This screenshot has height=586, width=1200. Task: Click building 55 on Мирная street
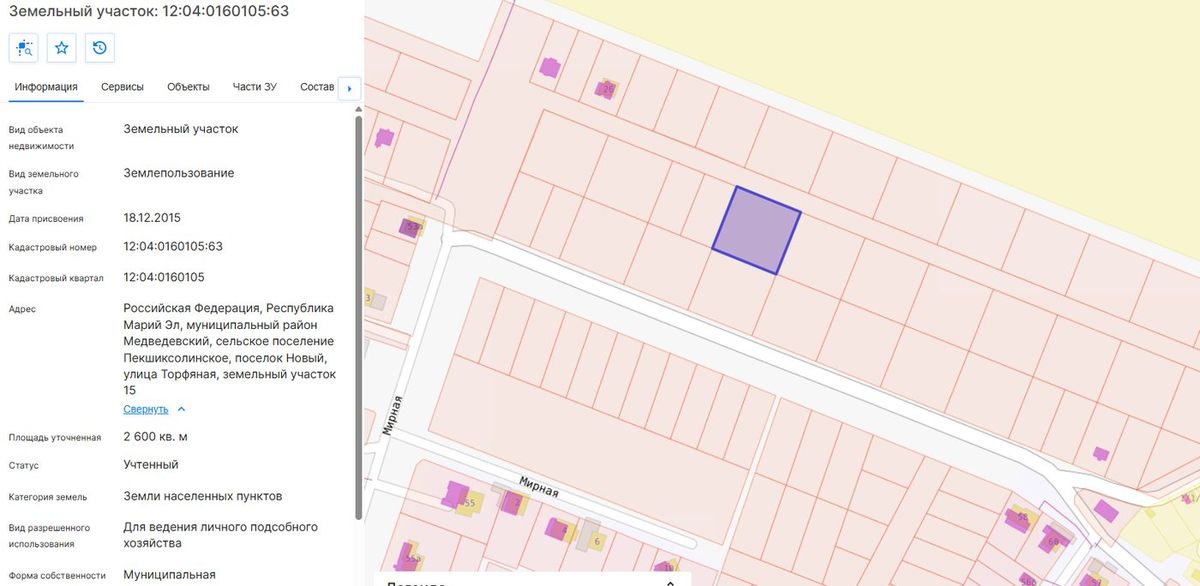pos(469,503)
